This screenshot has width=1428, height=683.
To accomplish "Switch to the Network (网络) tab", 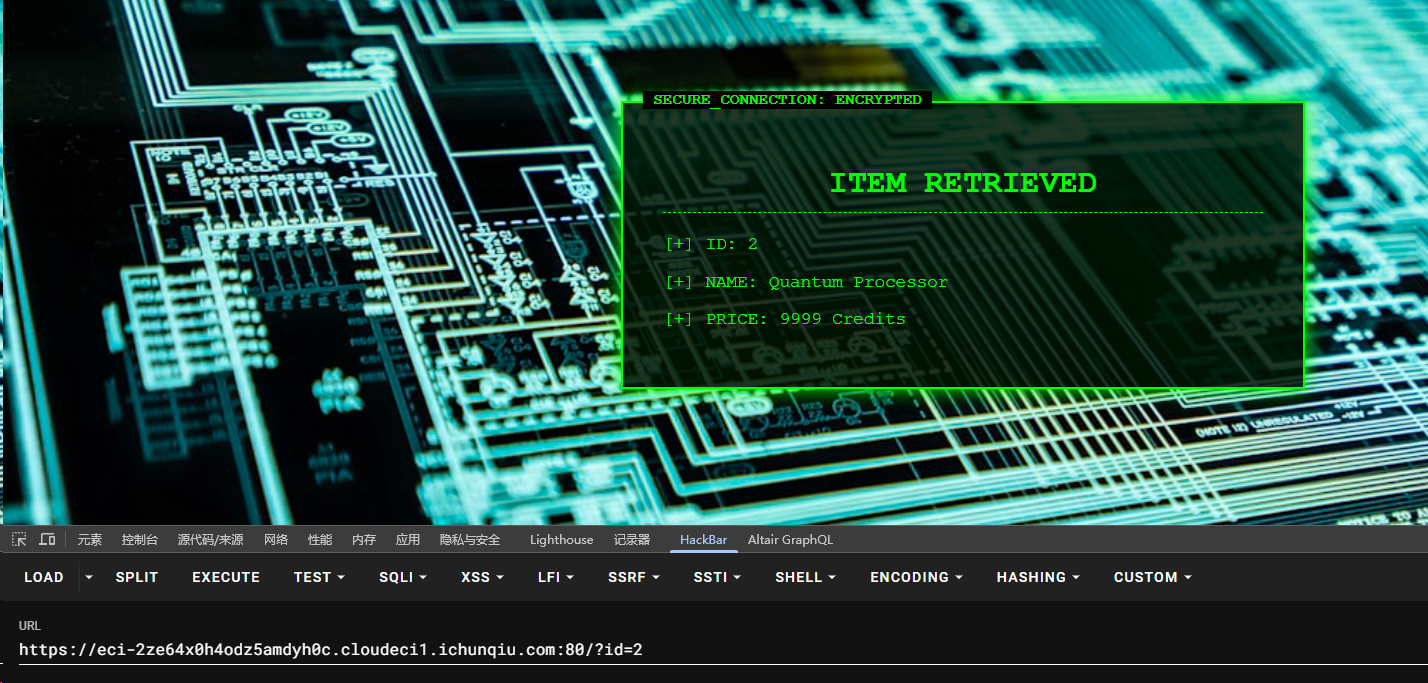I will [x=276, y=540].
